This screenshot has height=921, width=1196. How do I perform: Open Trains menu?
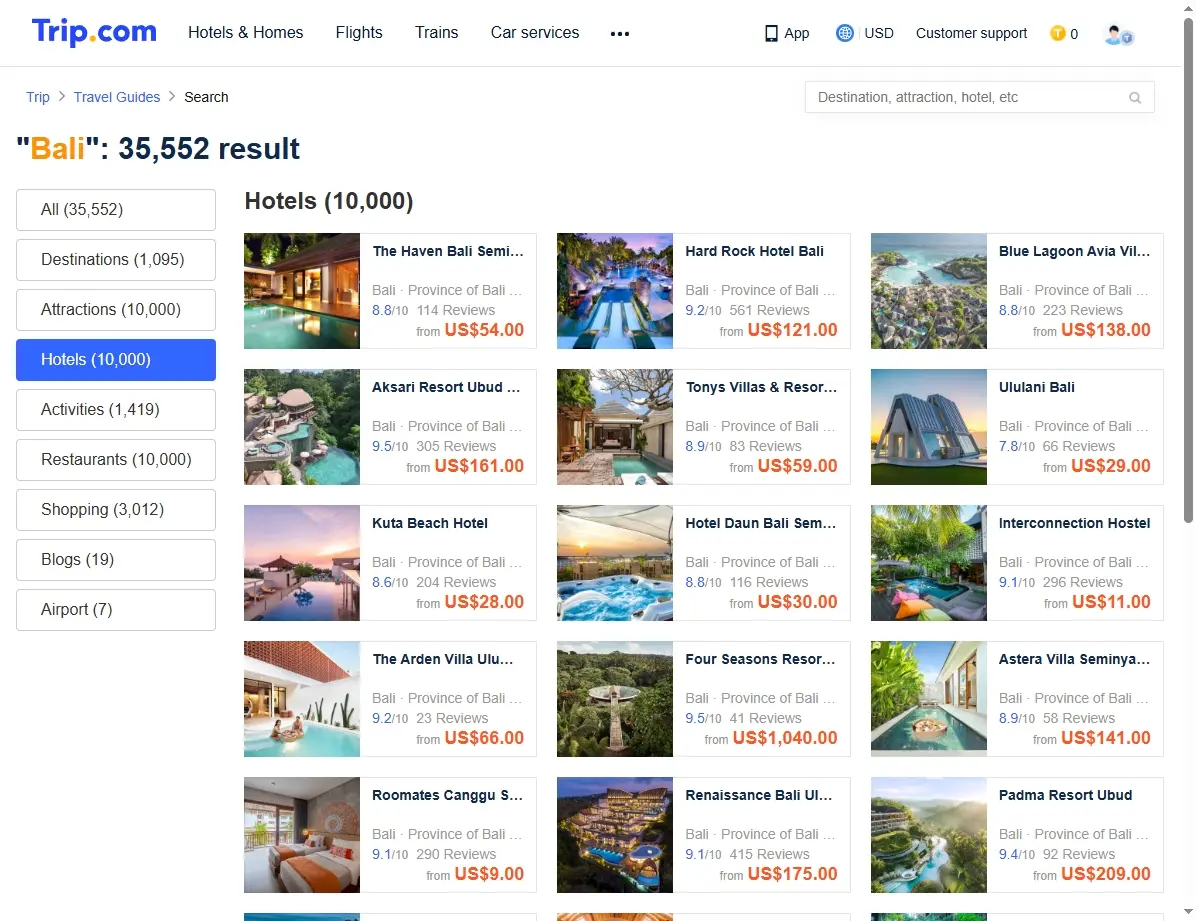[436, 33]
